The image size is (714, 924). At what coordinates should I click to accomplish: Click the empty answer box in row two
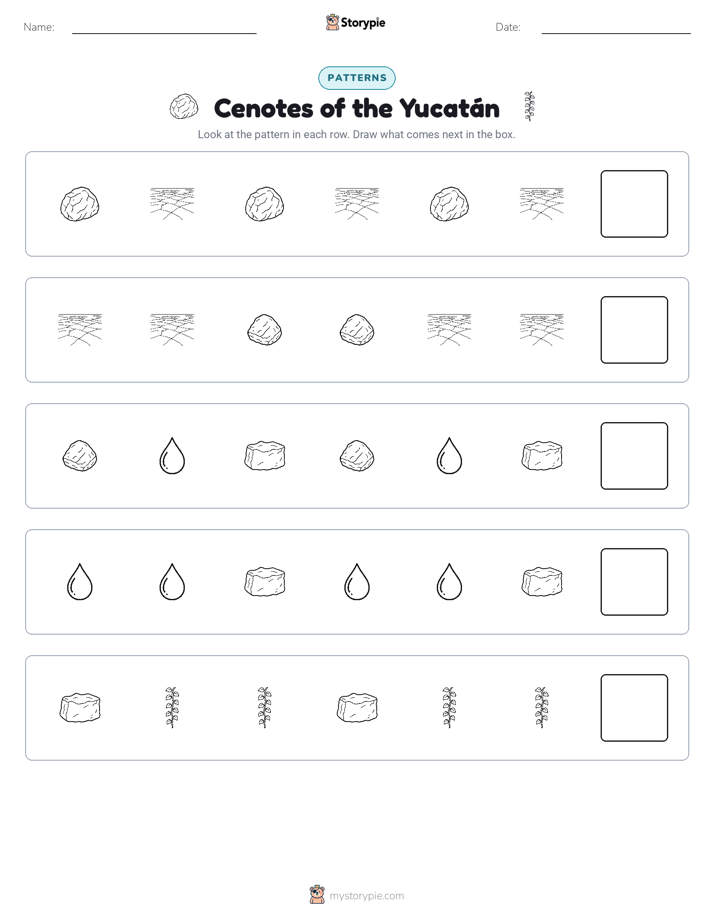pos(634,330)
